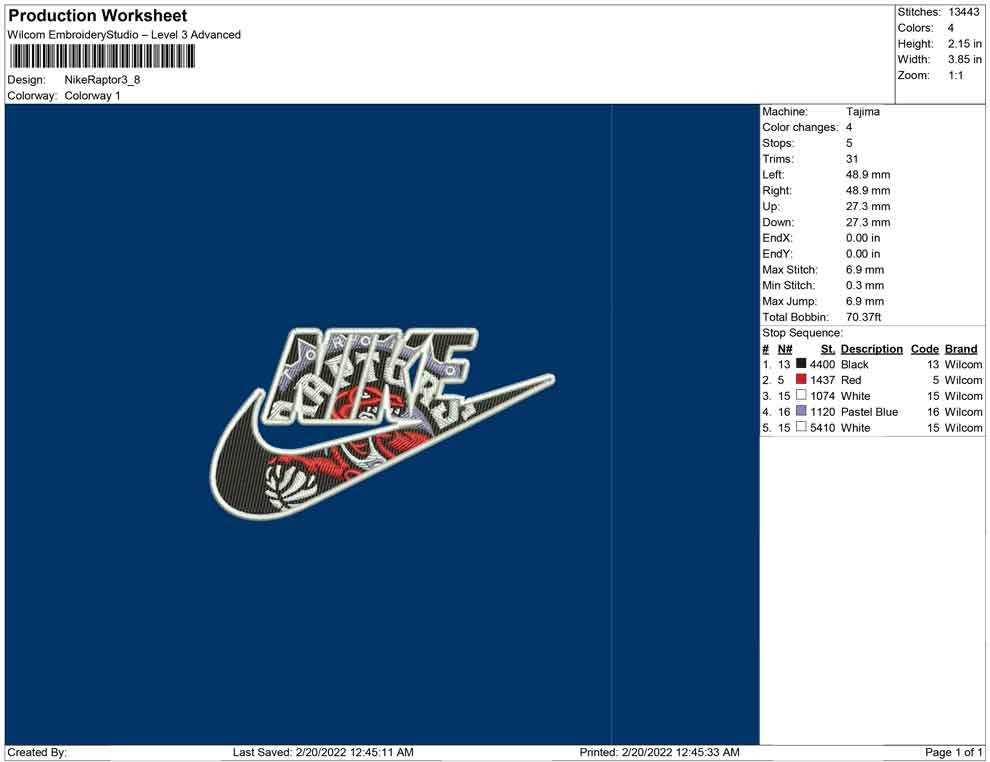Click the zoom value '1:1'
This screenshot has width=990, height=762.
(956, 75)
